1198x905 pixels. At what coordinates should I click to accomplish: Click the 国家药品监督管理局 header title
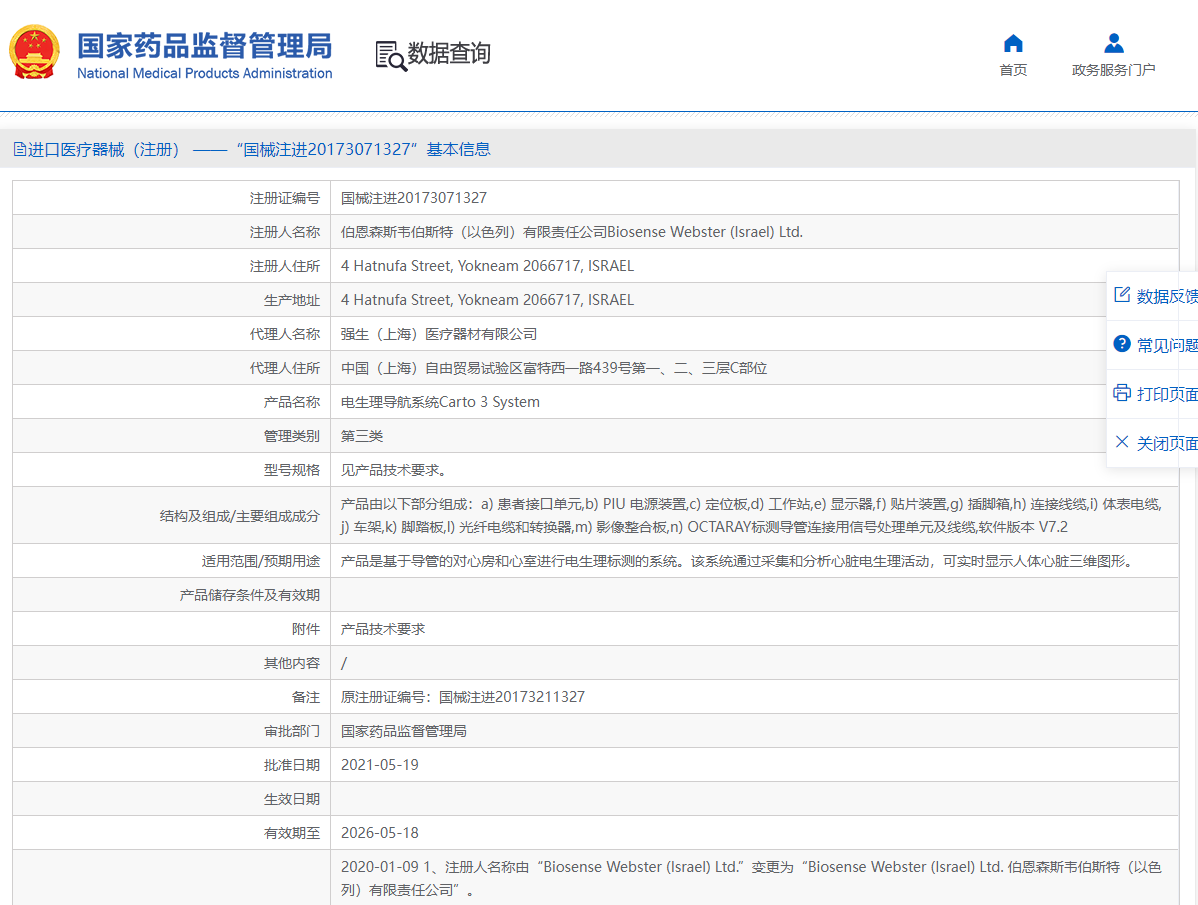(205, 46)
